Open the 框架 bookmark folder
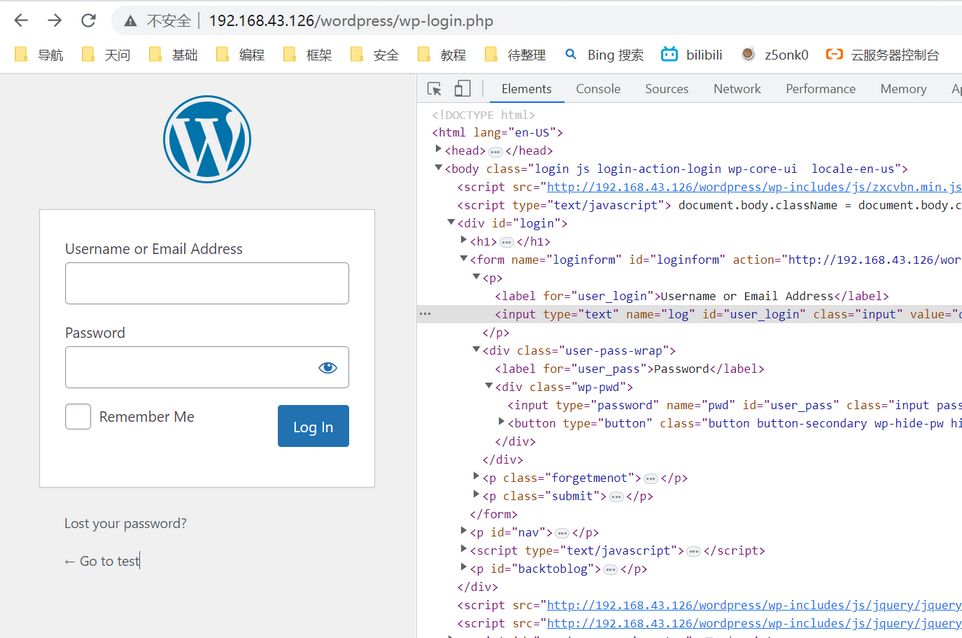The width and height of the screenshot is (962, 638). coord(307,55)
